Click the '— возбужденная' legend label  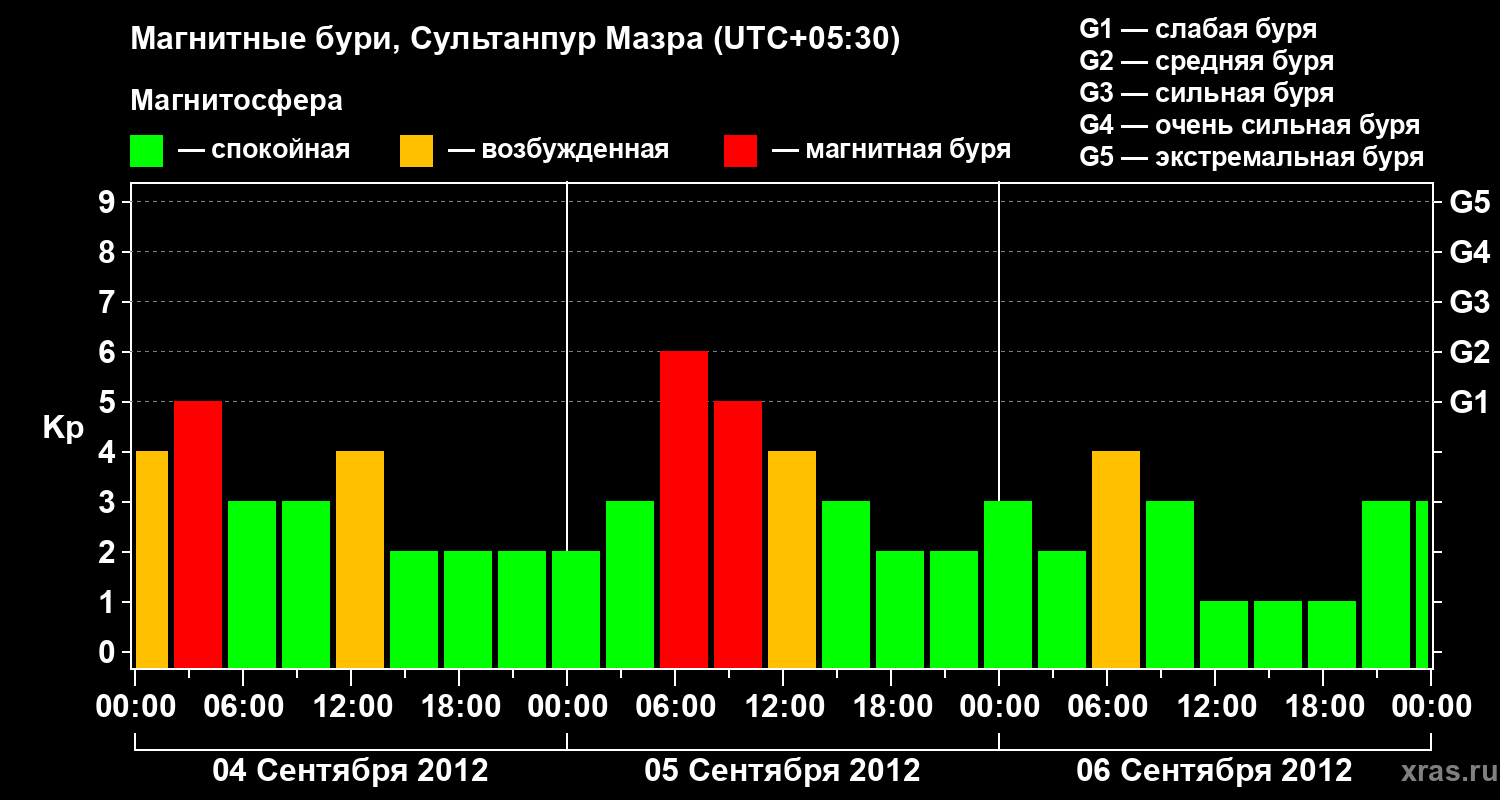point(558,150)
